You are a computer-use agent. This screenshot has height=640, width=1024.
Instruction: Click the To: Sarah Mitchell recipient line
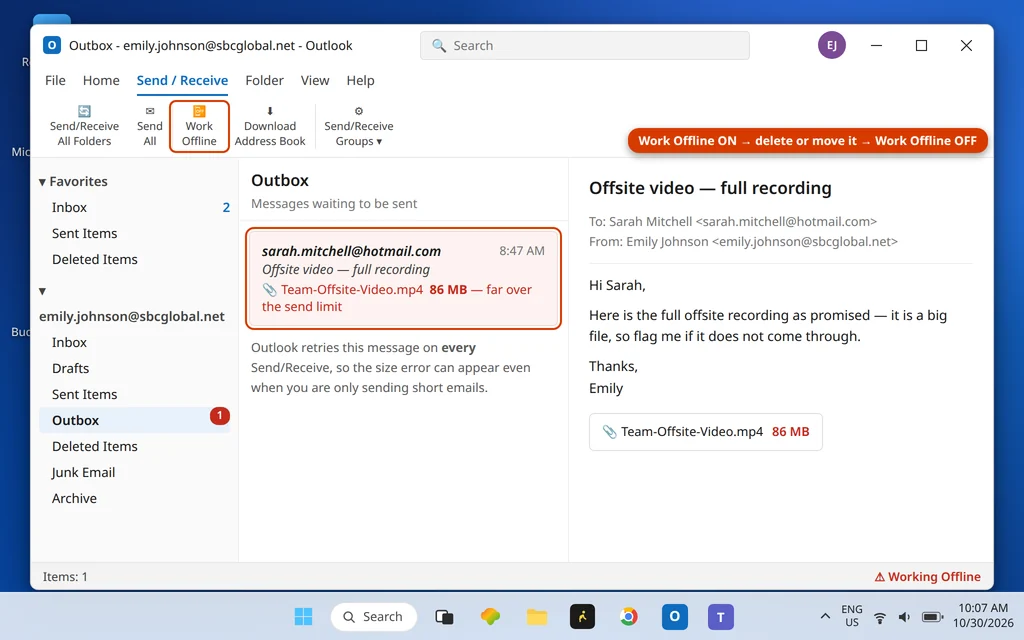click(733, 221)
